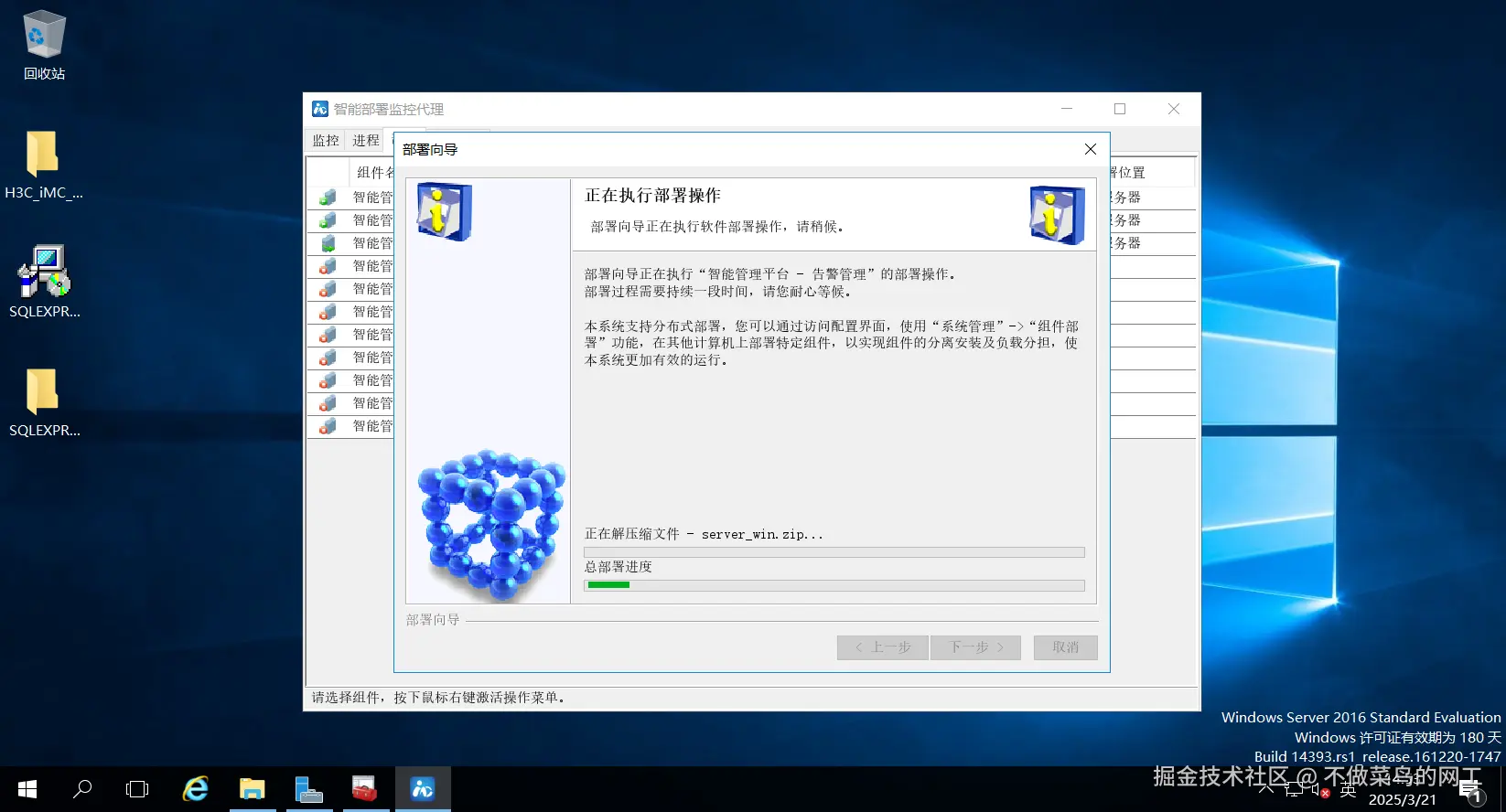Viewport: 1506px width, 812px height.
Task: Click the taskbar date 2025/3/21
Action: (1402, 799)
